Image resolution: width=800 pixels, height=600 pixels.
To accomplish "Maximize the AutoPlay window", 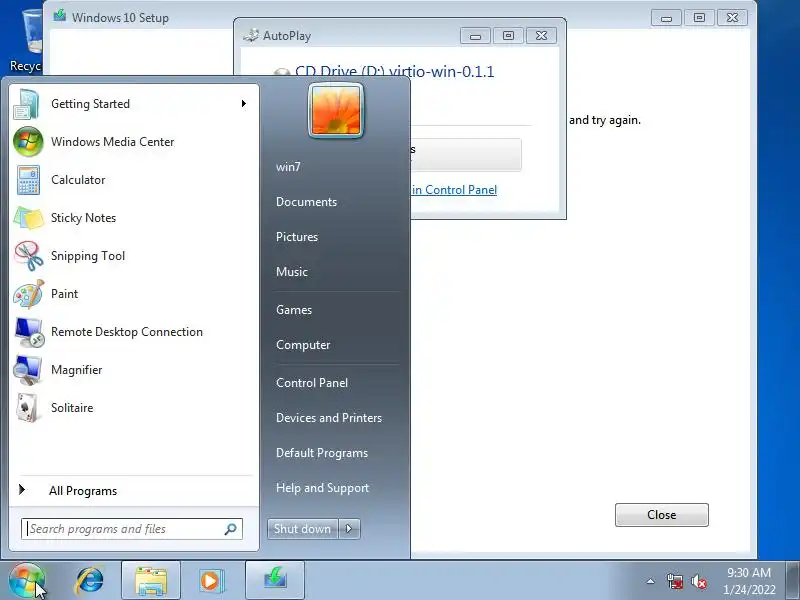I will tap(508, 36).
